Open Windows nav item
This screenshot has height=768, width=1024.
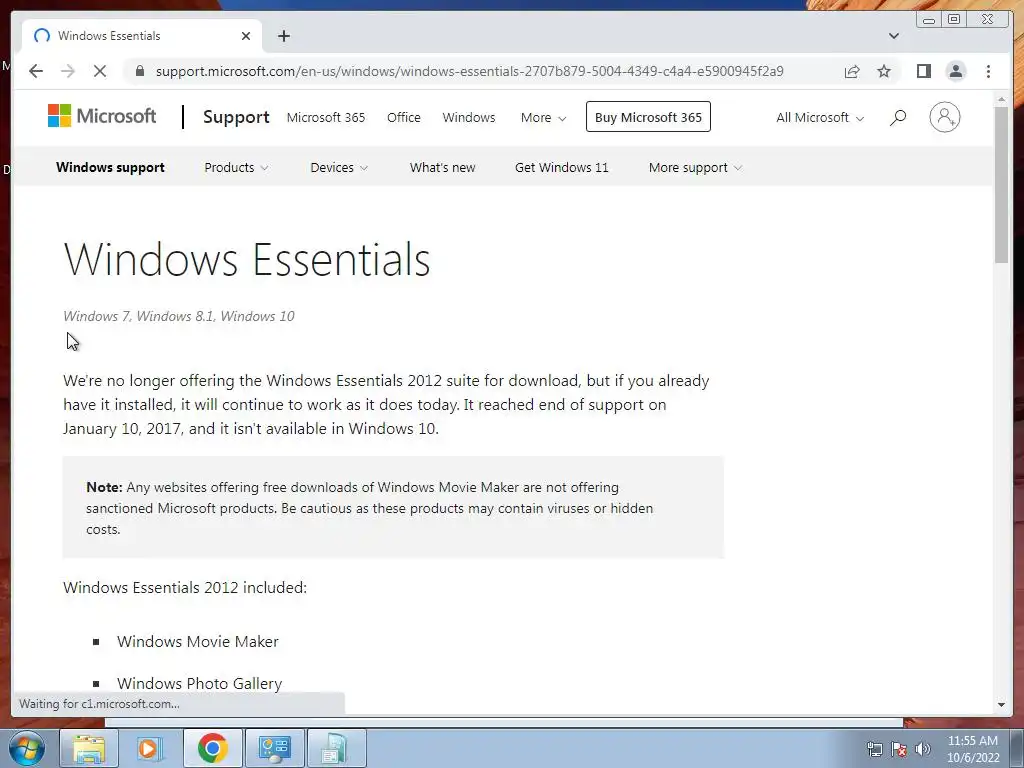pyautogui.click(x=469, y=118)
